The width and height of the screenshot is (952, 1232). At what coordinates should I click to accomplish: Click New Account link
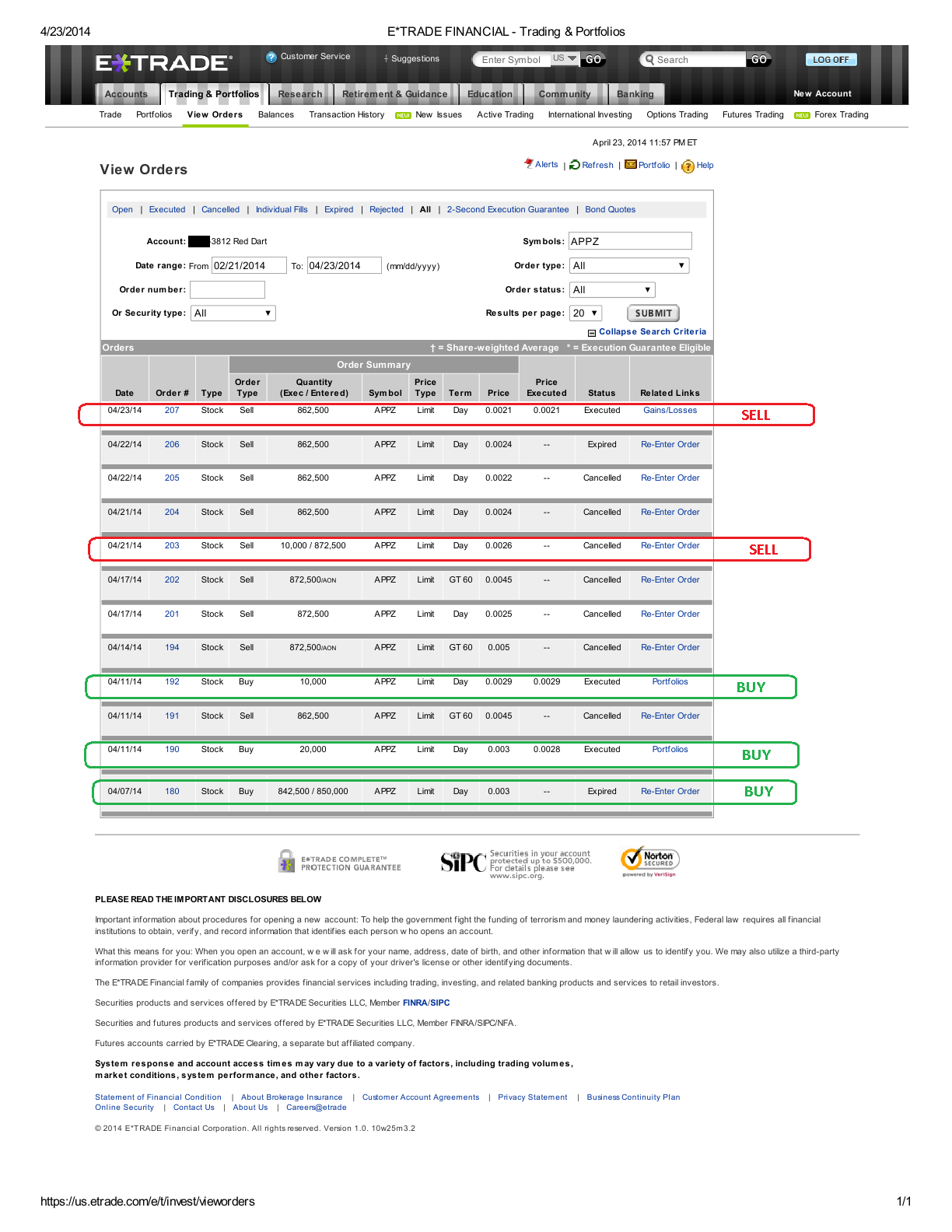(822, 93)
